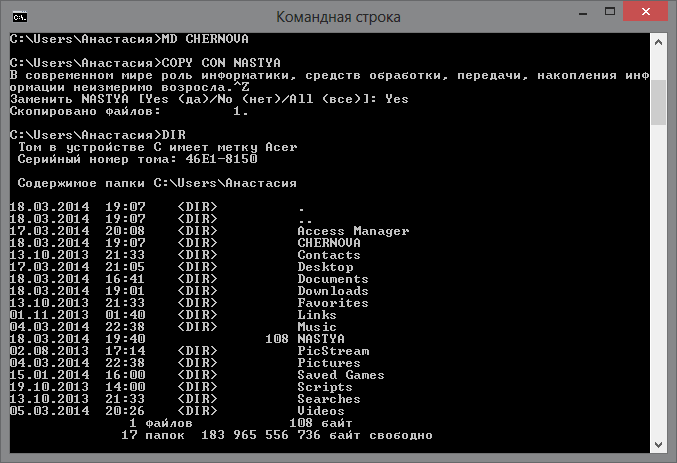Click the 'Videos' folder name
677x463 pixels.
321,411
